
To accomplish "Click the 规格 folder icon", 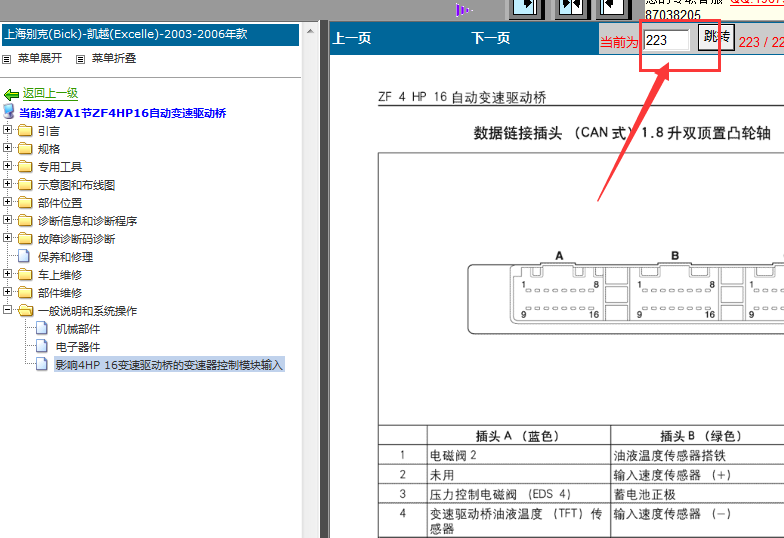I will (25, 149).
